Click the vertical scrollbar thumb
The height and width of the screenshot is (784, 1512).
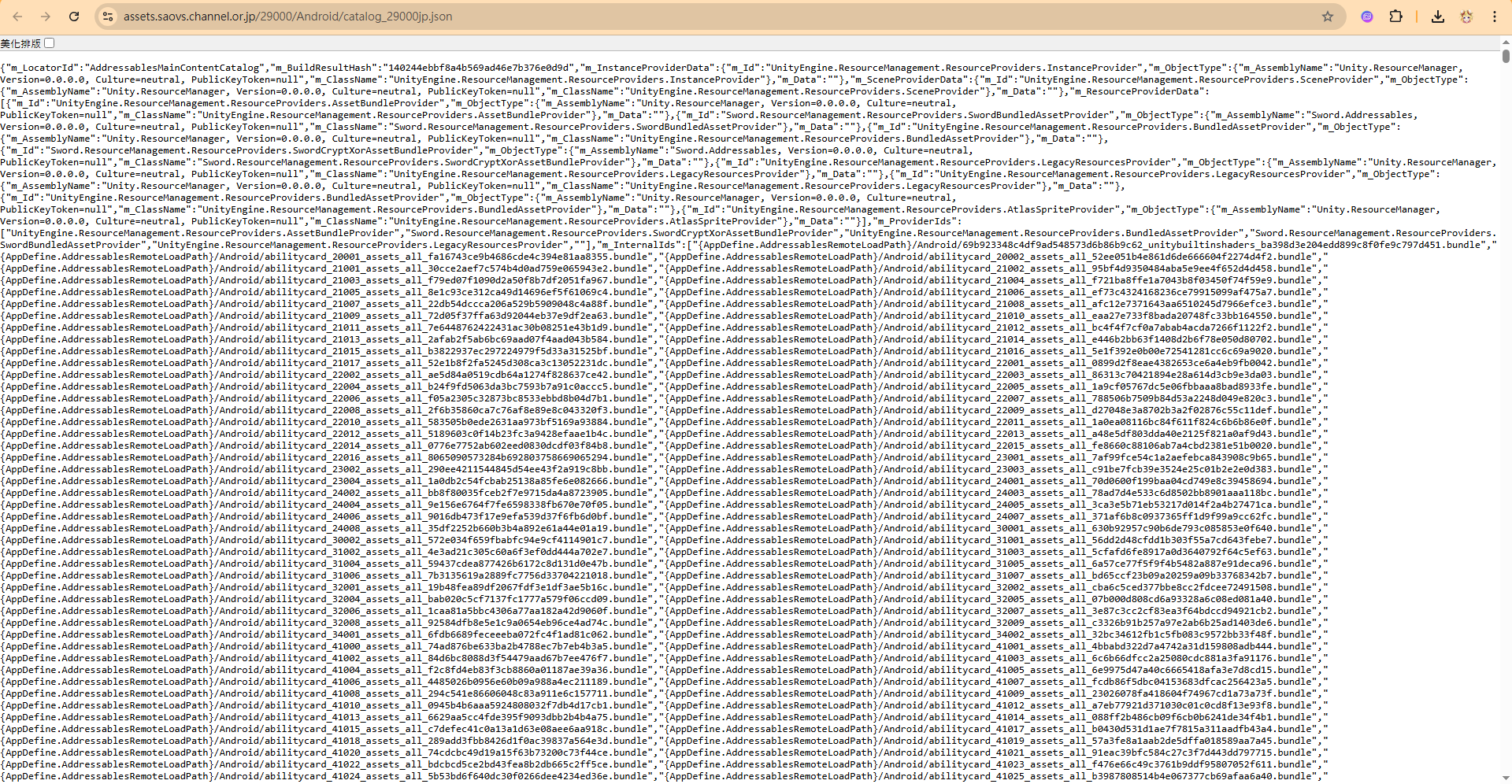(x=1506, y=56)
